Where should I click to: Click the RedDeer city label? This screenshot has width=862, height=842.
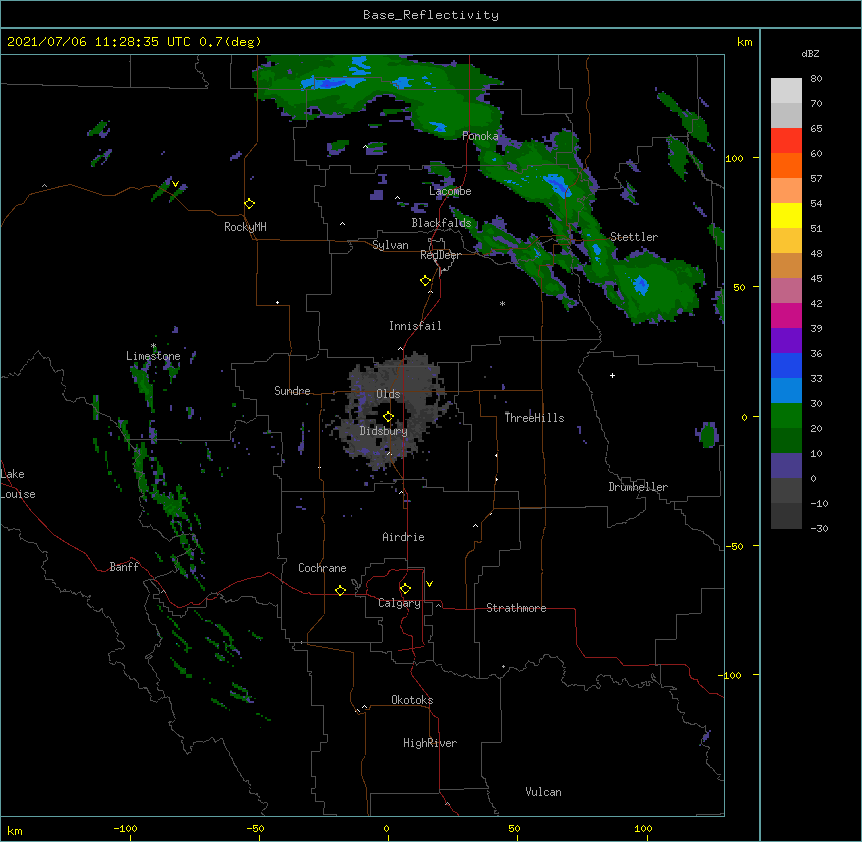tap(440, 255)
